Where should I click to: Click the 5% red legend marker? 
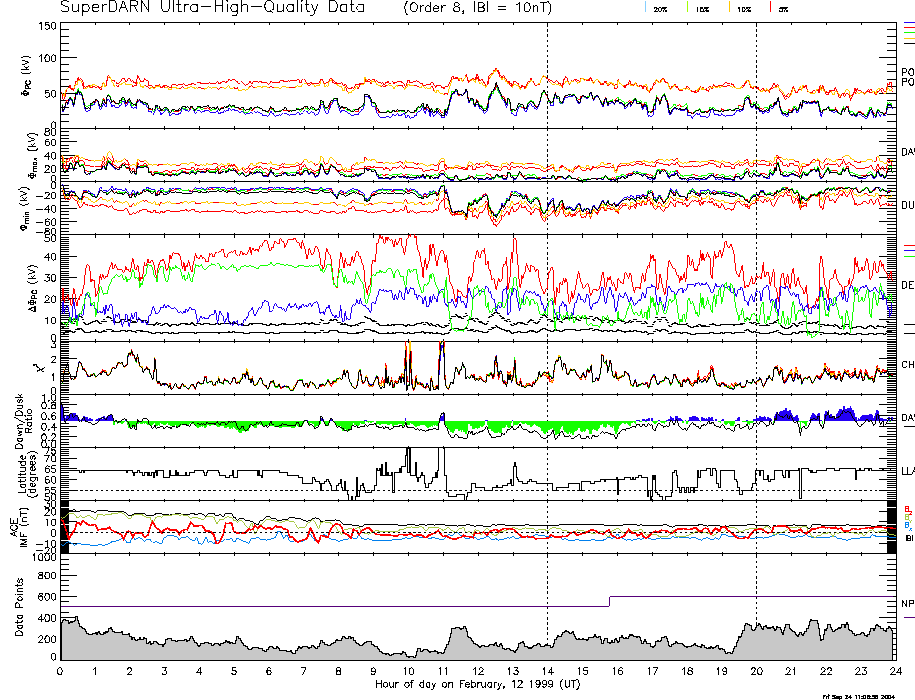(x=769, y=8)
